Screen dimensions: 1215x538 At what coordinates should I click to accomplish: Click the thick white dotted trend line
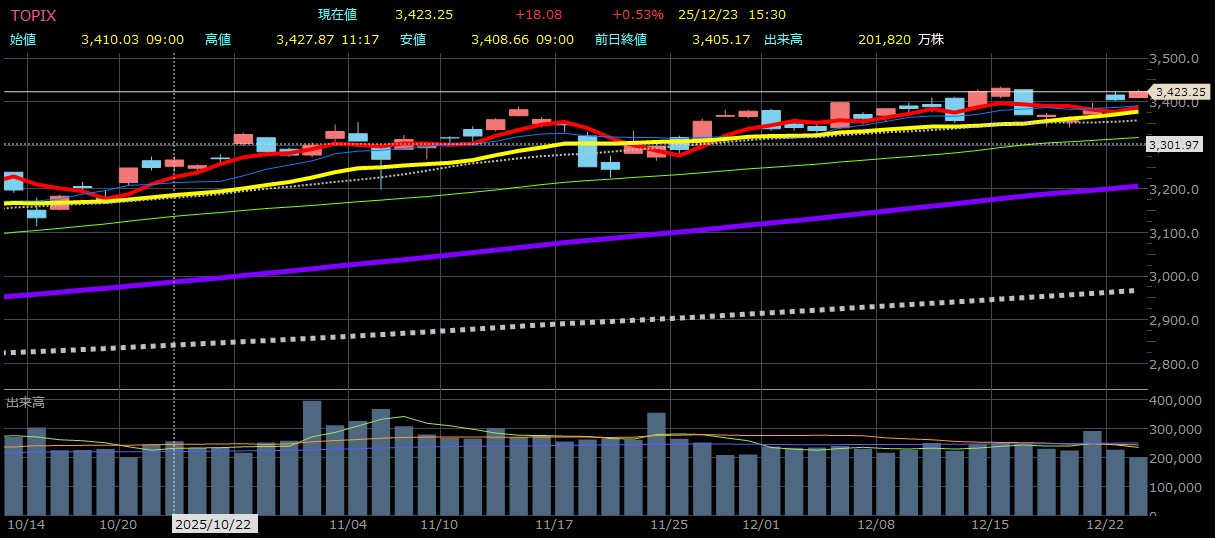[600, 321]
